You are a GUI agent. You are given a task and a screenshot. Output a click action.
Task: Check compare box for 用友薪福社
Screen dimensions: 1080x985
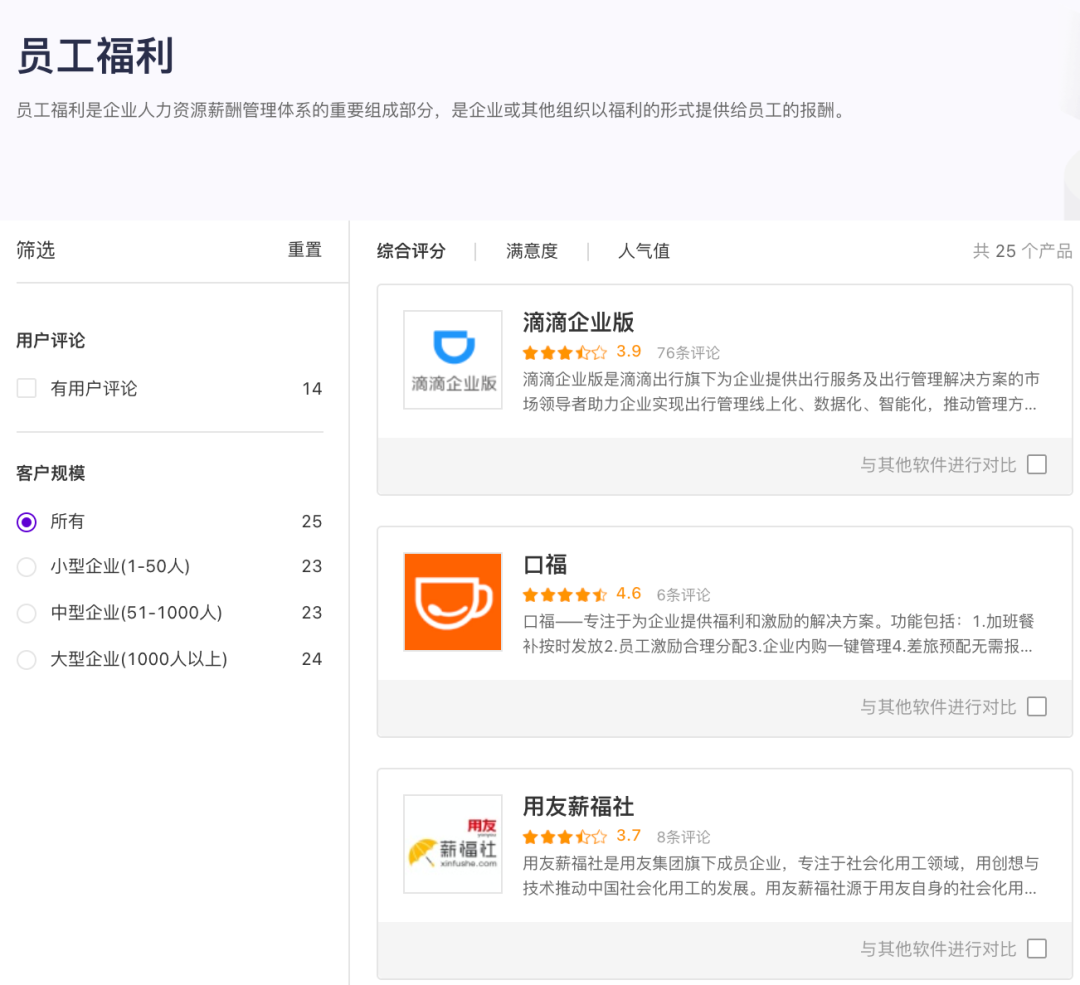pos(1037,949)
